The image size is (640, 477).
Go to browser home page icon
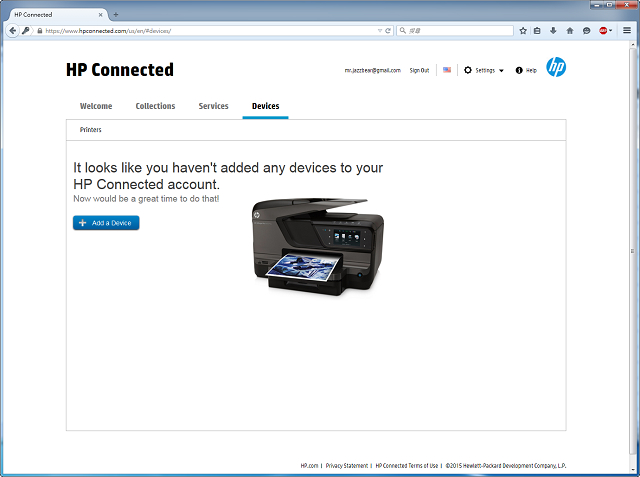[570, 31]
